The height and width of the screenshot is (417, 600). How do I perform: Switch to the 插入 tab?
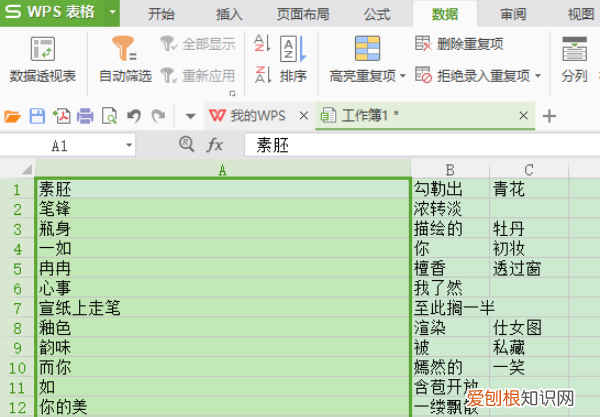pyautogui.click(x=229, y=15)
